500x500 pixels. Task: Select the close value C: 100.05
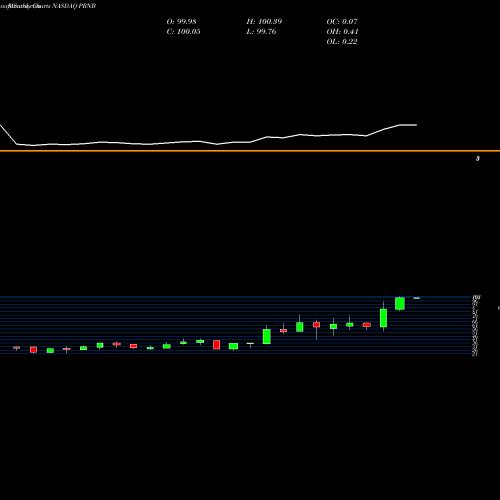183,32
